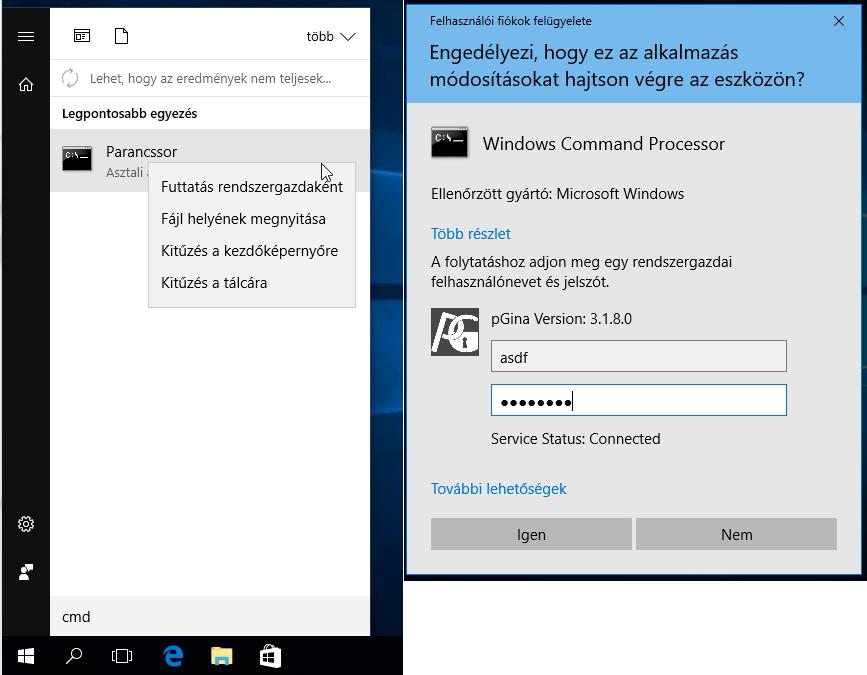Filter results by apps icon

pos(82,36)
